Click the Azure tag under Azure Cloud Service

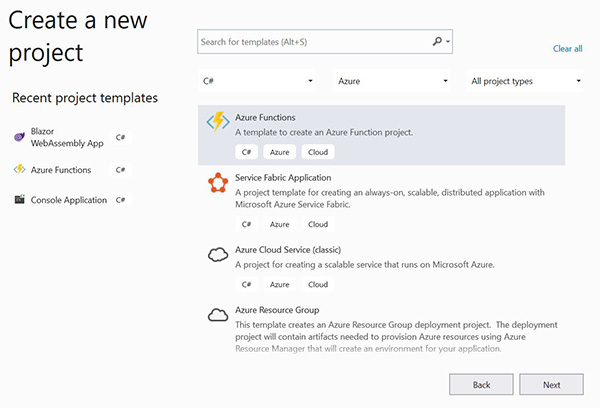(x=279, y=284)
